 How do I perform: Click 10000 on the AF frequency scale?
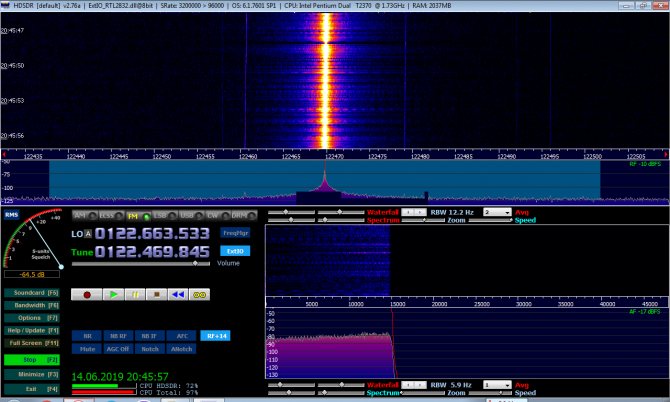(x=356, y=304)
